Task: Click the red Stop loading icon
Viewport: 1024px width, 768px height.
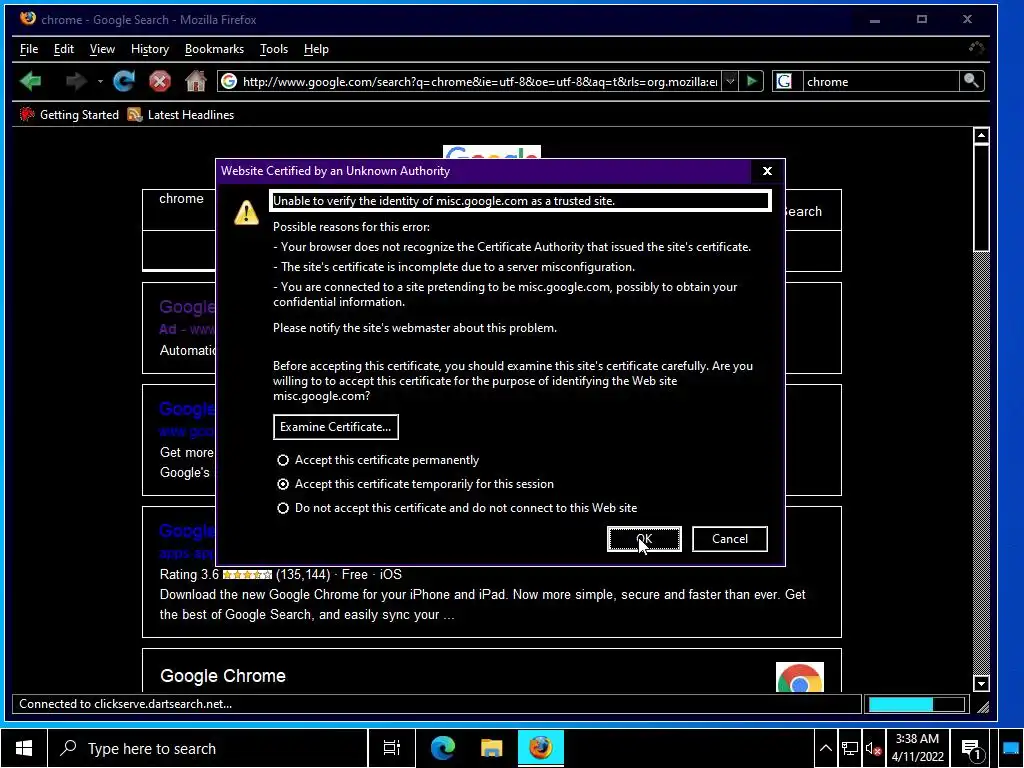Action: pyautogui.click(x=159, y=81)
